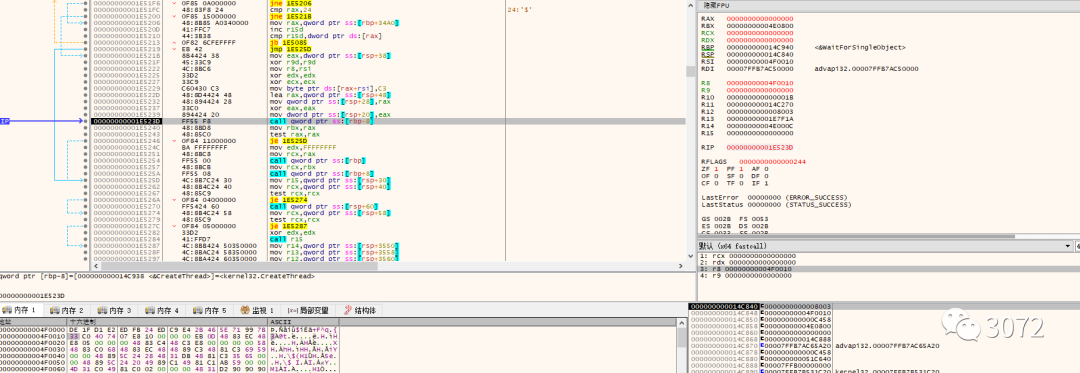1080x373 pixels.
Task: Click the ASCII column header in dump
Action: [281, 322]
